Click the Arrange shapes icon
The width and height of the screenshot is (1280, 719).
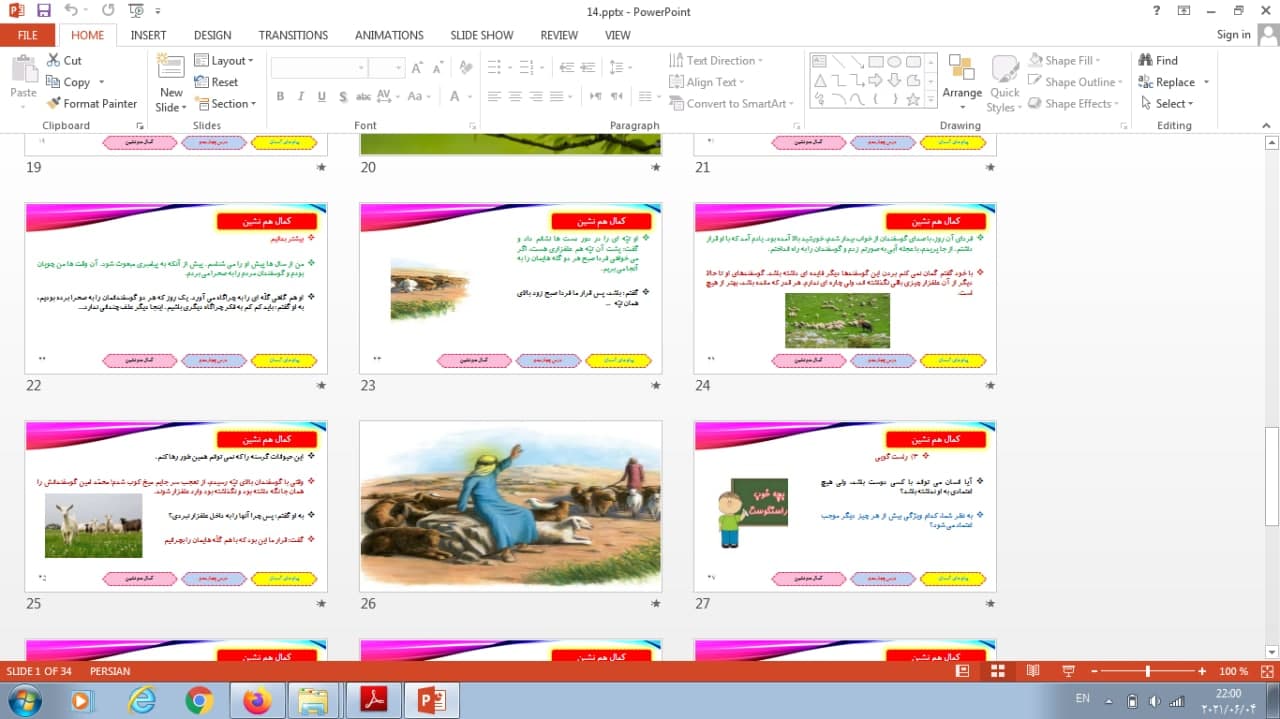(962, 78)
